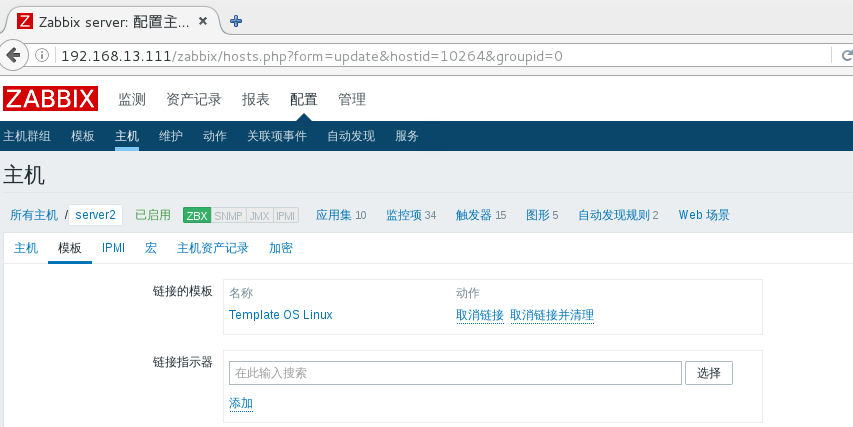Switch to the 模板 form tab
Screen dimensions: 853x427
point(70,249)
